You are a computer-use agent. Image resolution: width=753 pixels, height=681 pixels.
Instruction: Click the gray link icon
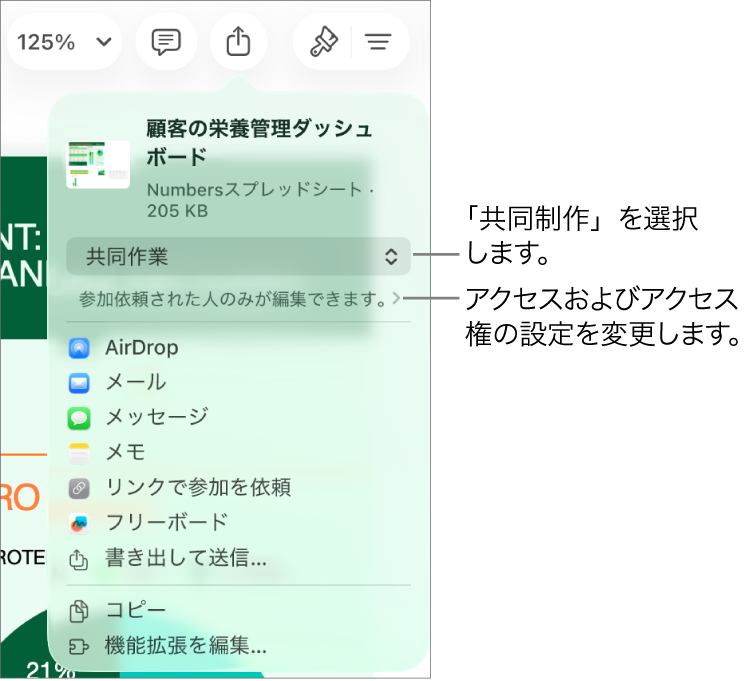tap(79, 488)
